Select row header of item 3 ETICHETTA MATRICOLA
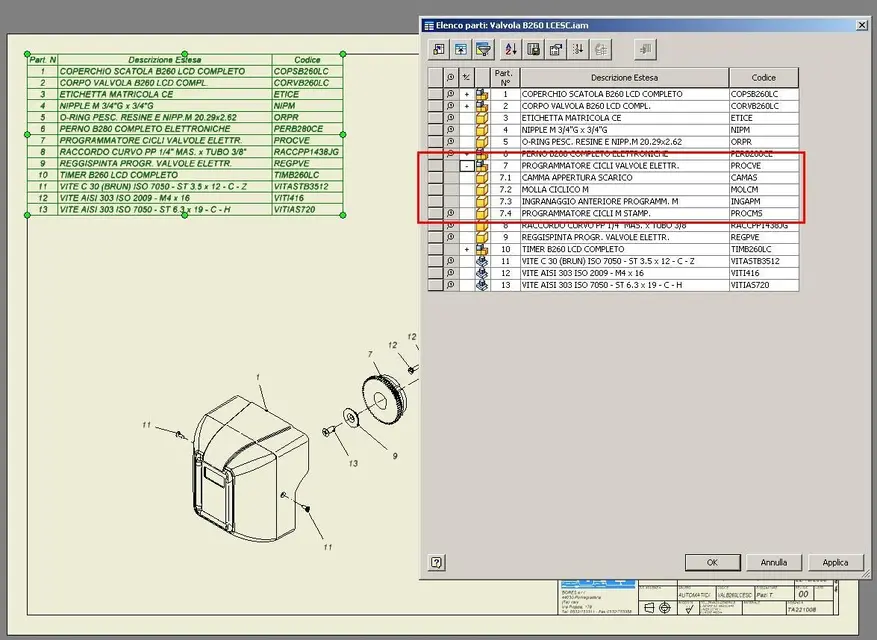This screenshot has height=640, width=877. click(x=436, y=118)
